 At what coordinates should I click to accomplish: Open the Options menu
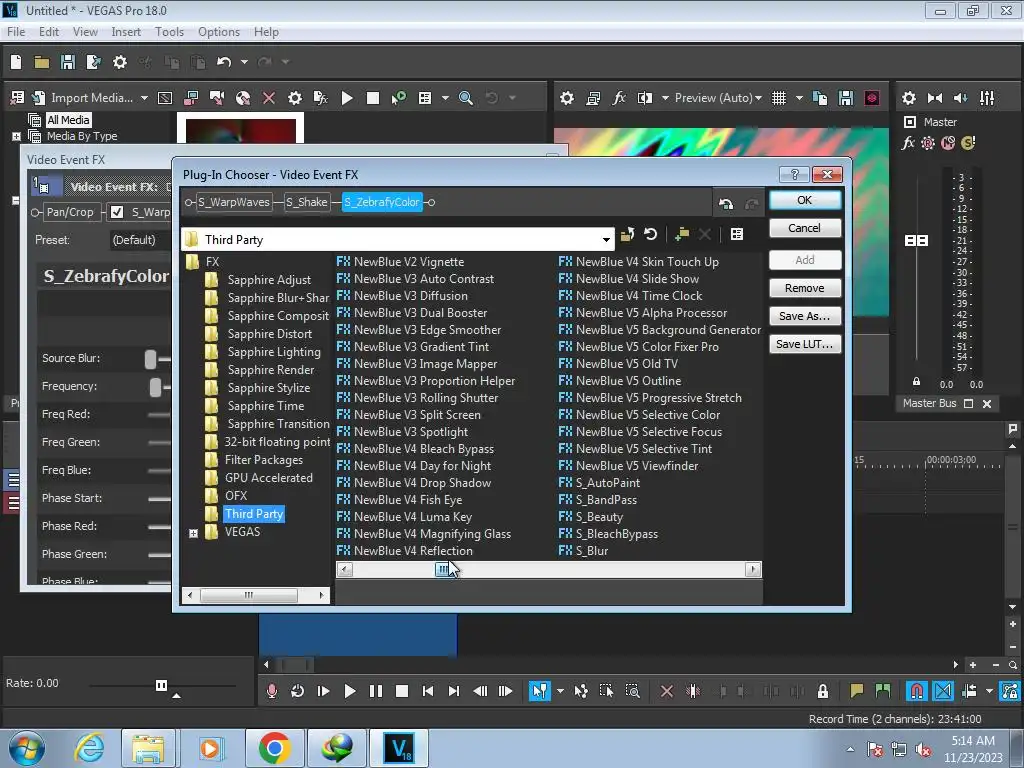(219, 32)
